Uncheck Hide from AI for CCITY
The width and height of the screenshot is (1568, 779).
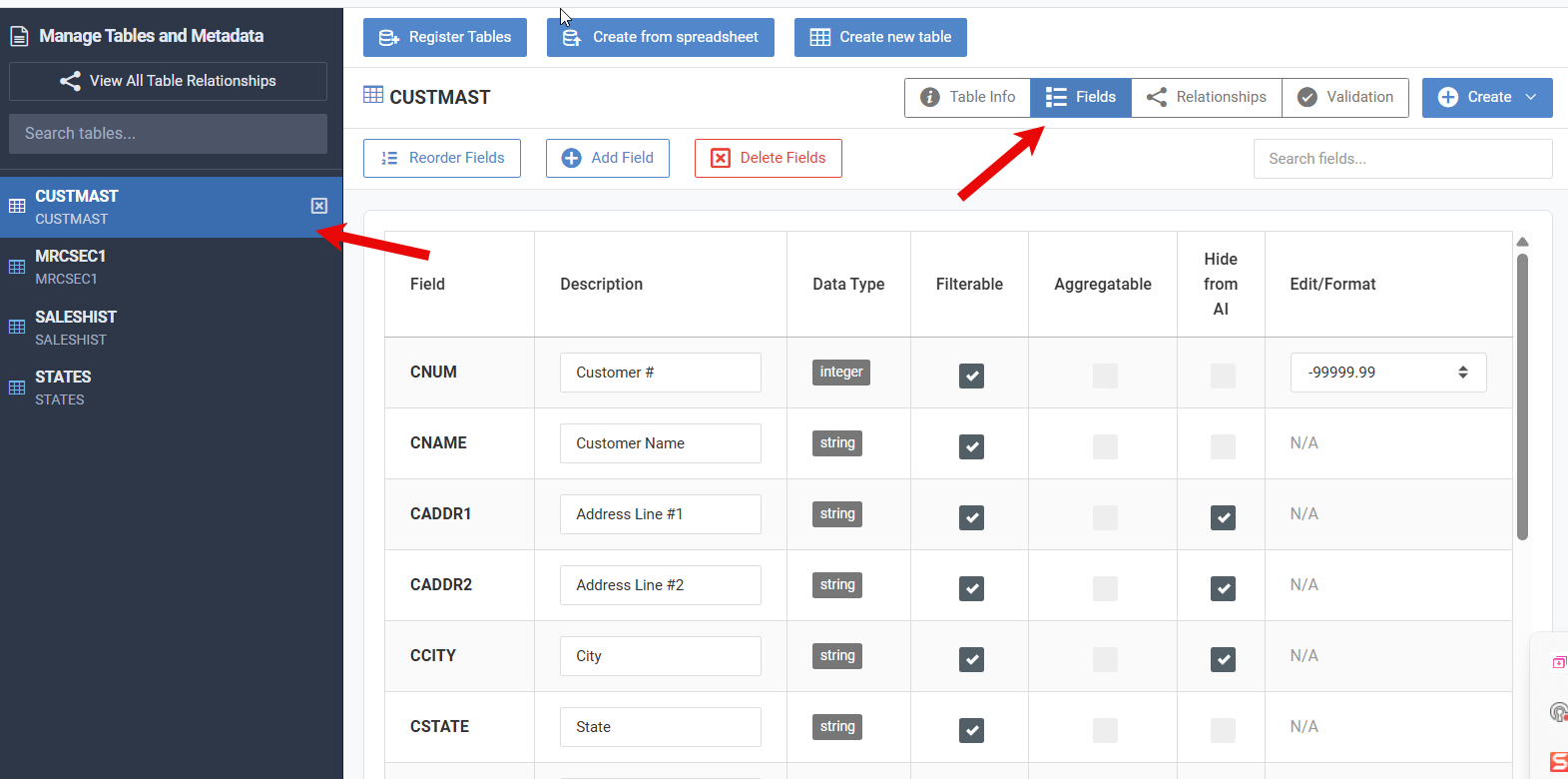tap(1224, 659)
